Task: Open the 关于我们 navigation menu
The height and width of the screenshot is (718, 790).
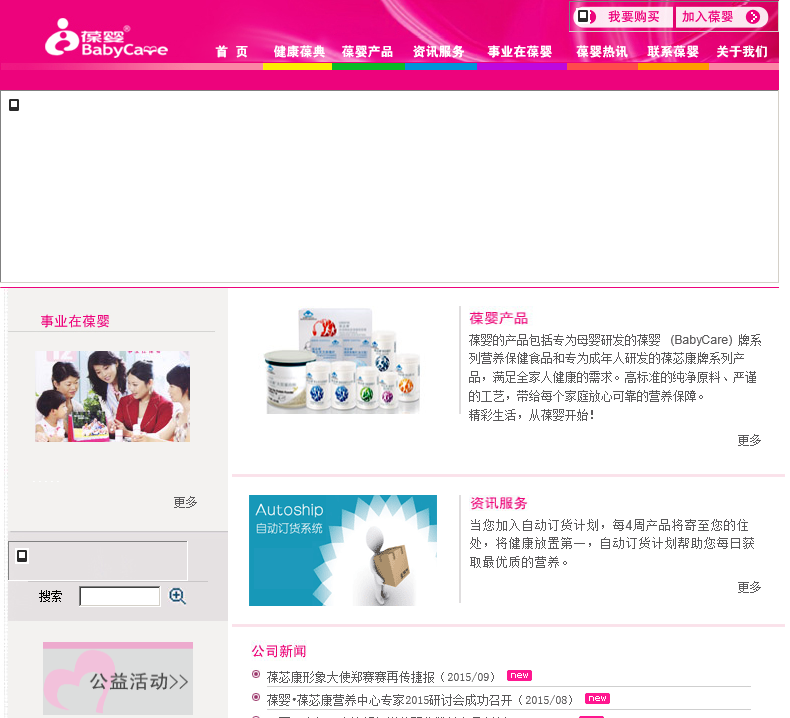Action: pos(742,51)
